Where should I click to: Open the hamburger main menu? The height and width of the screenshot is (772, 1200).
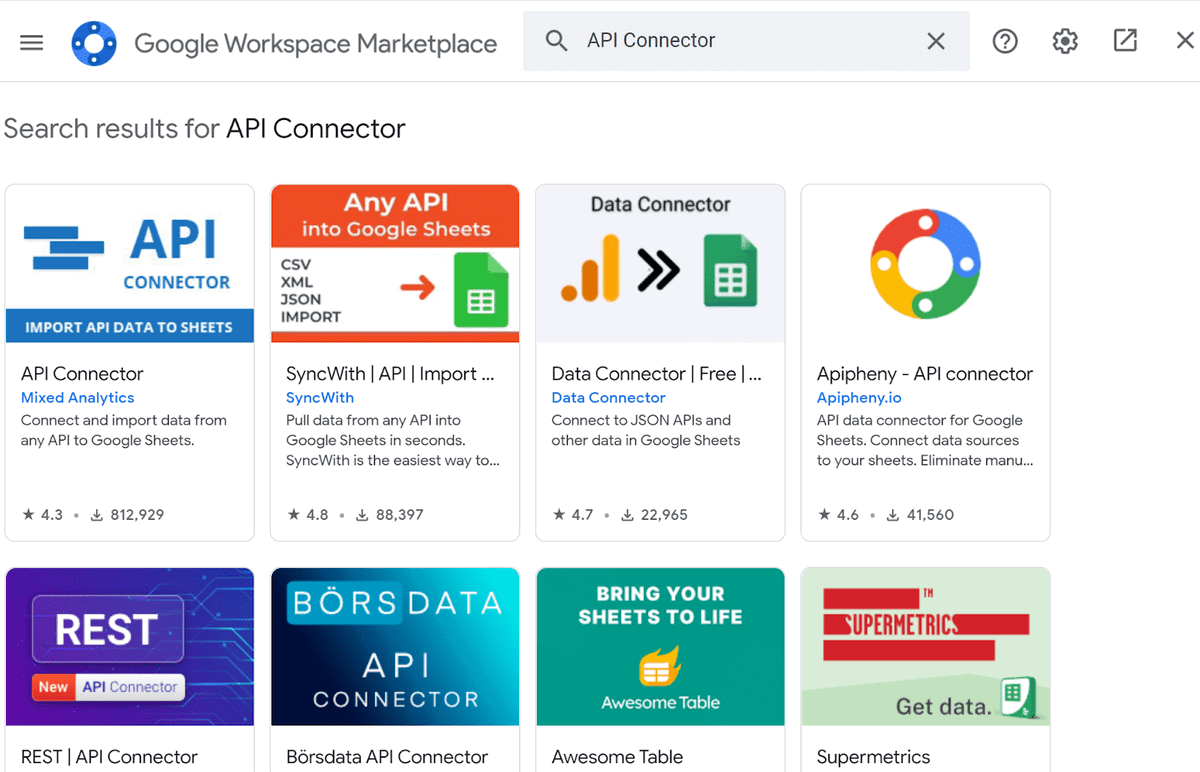(x=32, y=42)
